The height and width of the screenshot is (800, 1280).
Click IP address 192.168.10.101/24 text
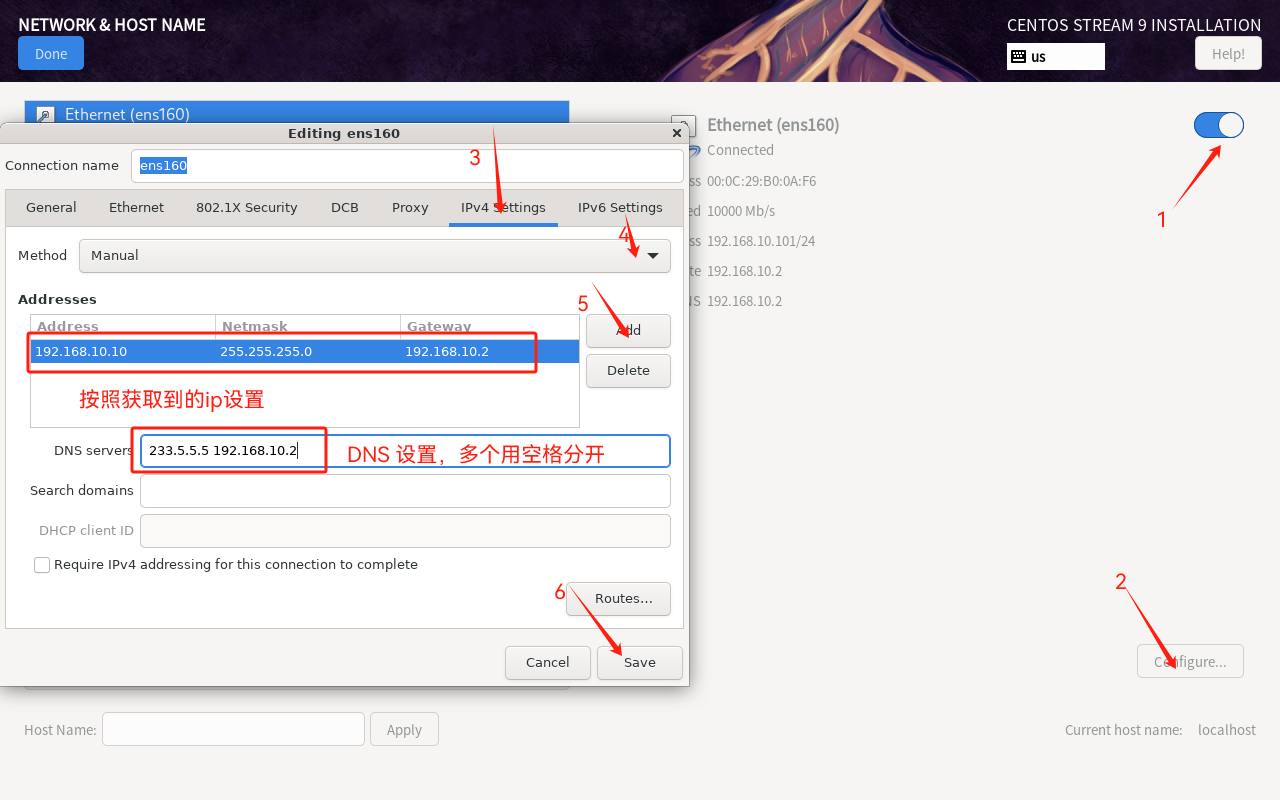pos(761,241)
